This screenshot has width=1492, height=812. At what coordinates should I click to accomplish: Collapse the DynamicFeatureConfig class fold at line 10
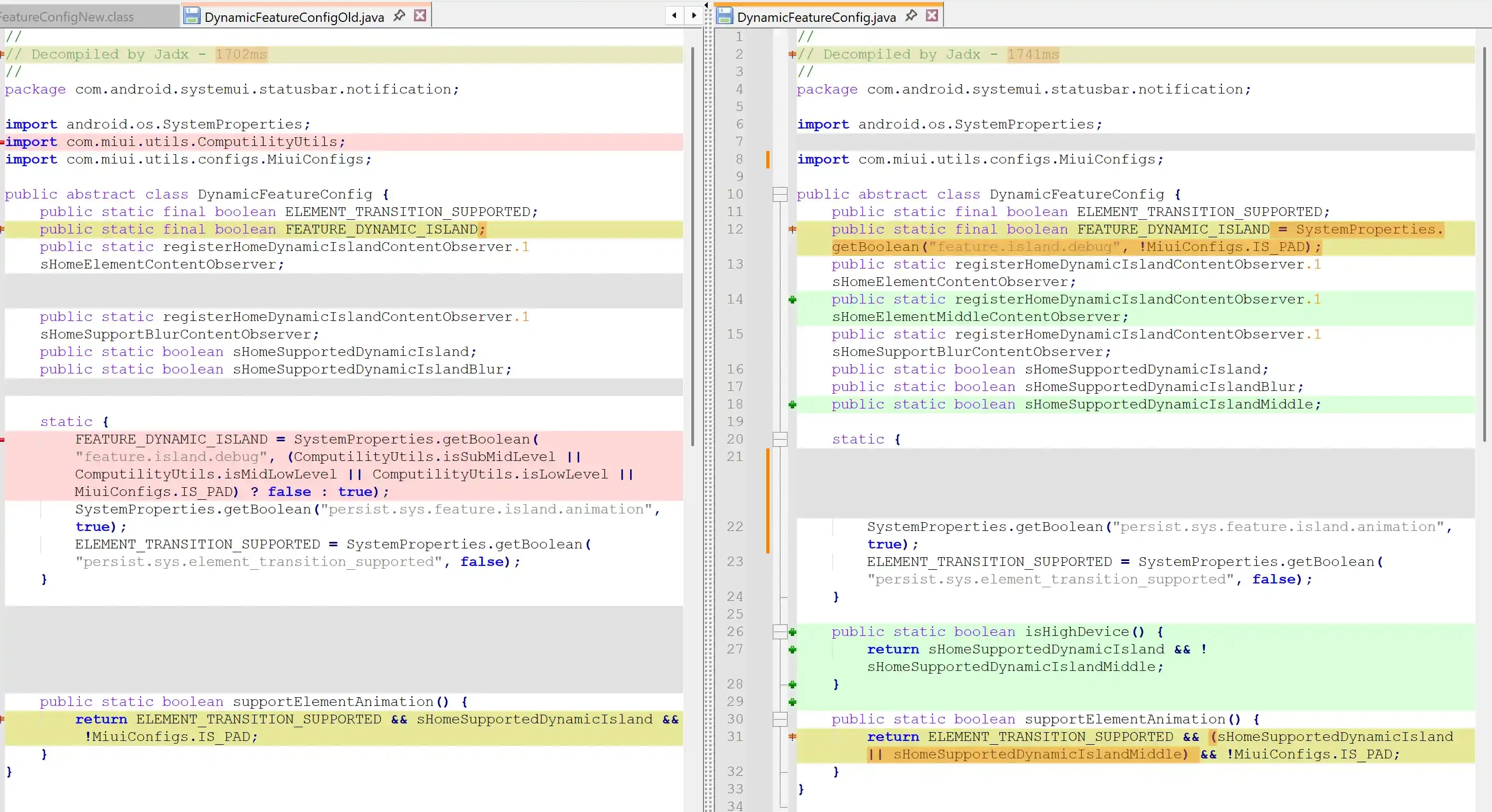point(779,194)
